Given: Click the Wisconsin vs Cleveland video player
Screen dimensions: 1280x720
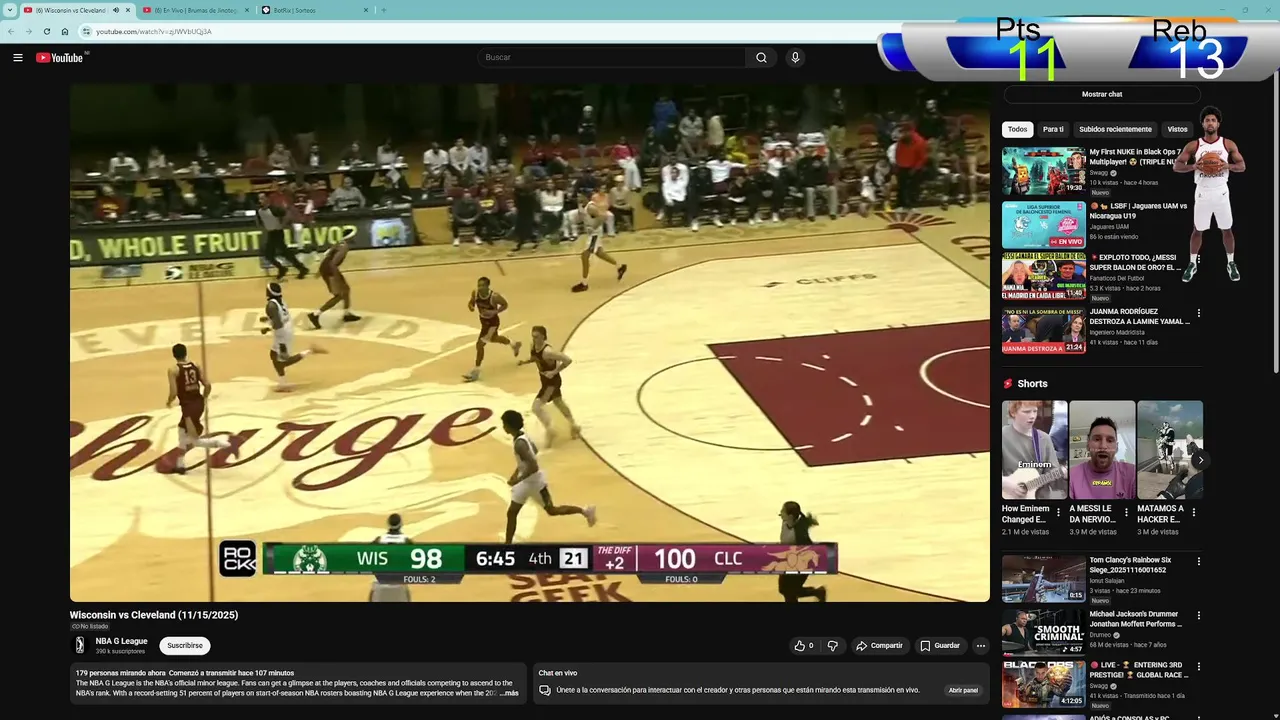Looking at the screenshot, I should (x=530, y=343).
